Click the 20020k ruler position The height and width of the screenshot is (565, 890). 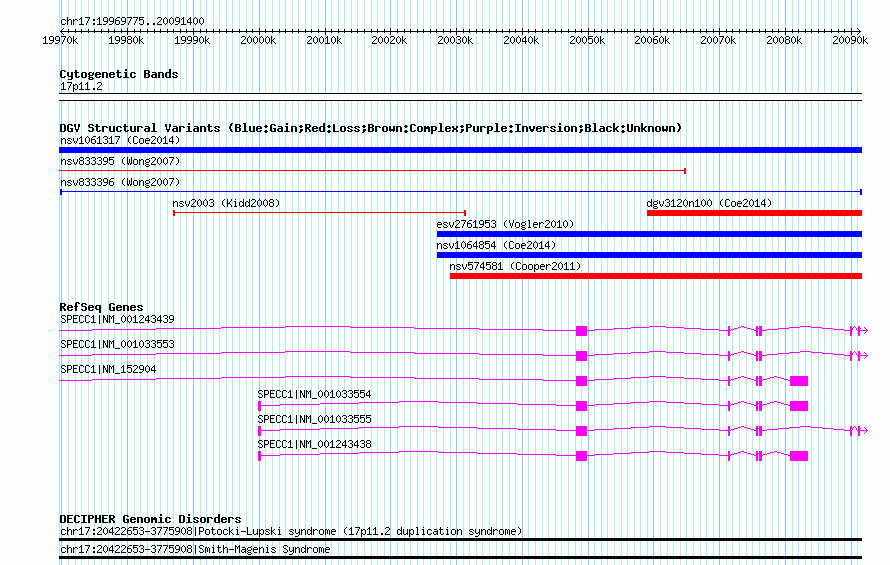point(389,40)
